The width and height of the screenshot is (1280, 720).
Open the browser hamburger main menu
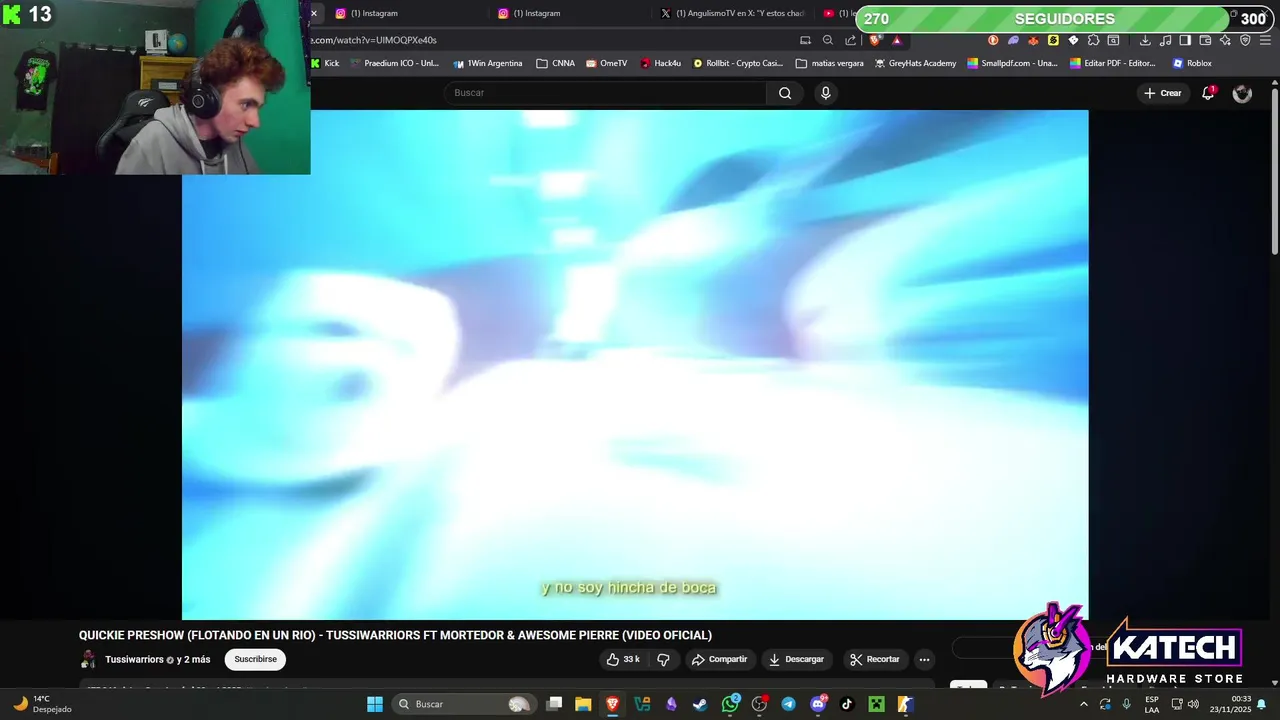coord(1265,40)
